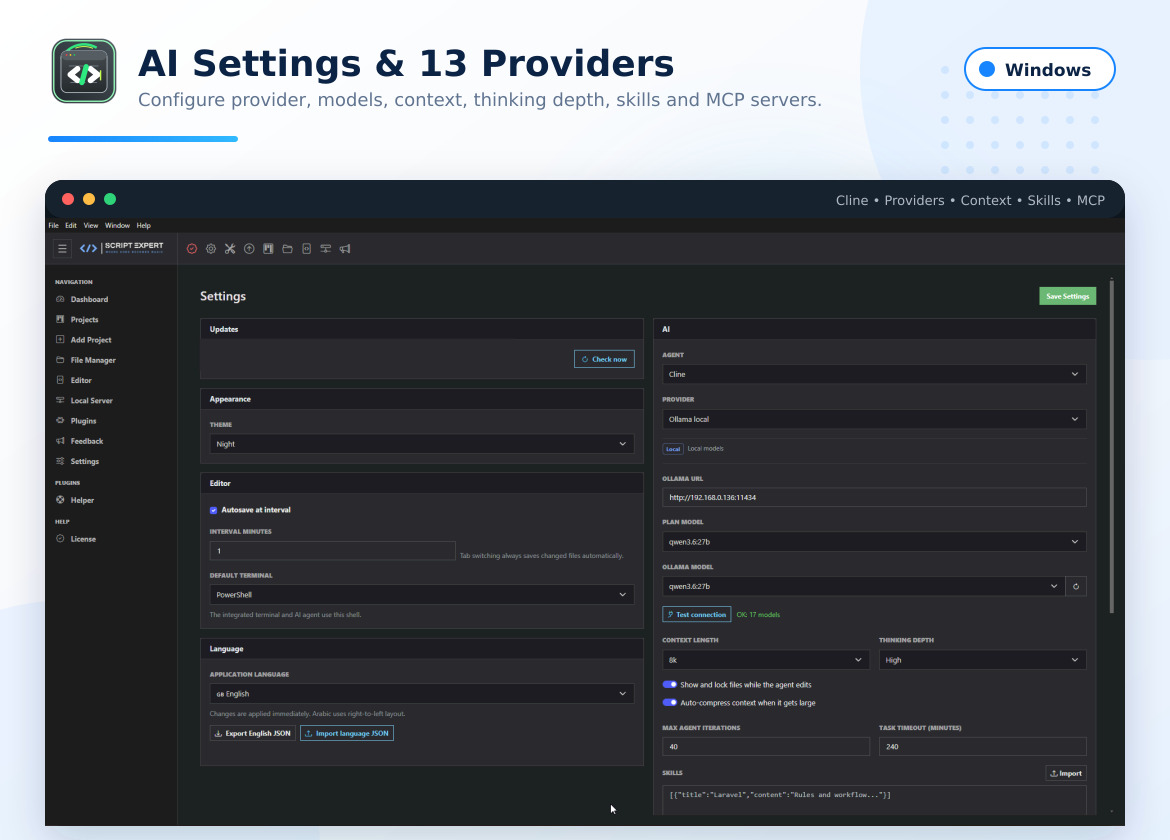Click the 'Local models' label
This screenshot has height=840, width=1170.
pos(705,449)
